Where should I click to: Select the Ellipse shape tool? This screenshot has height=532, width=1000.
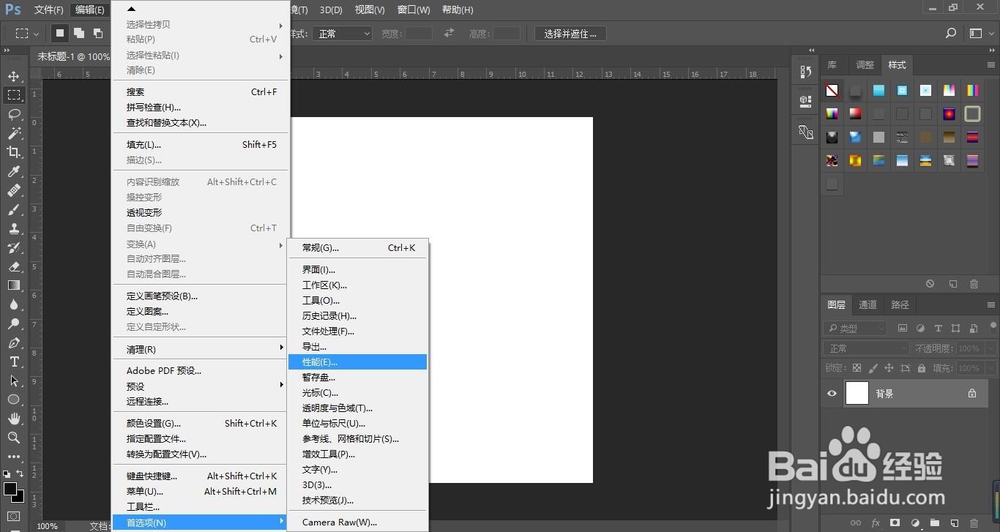coord(13,399)
